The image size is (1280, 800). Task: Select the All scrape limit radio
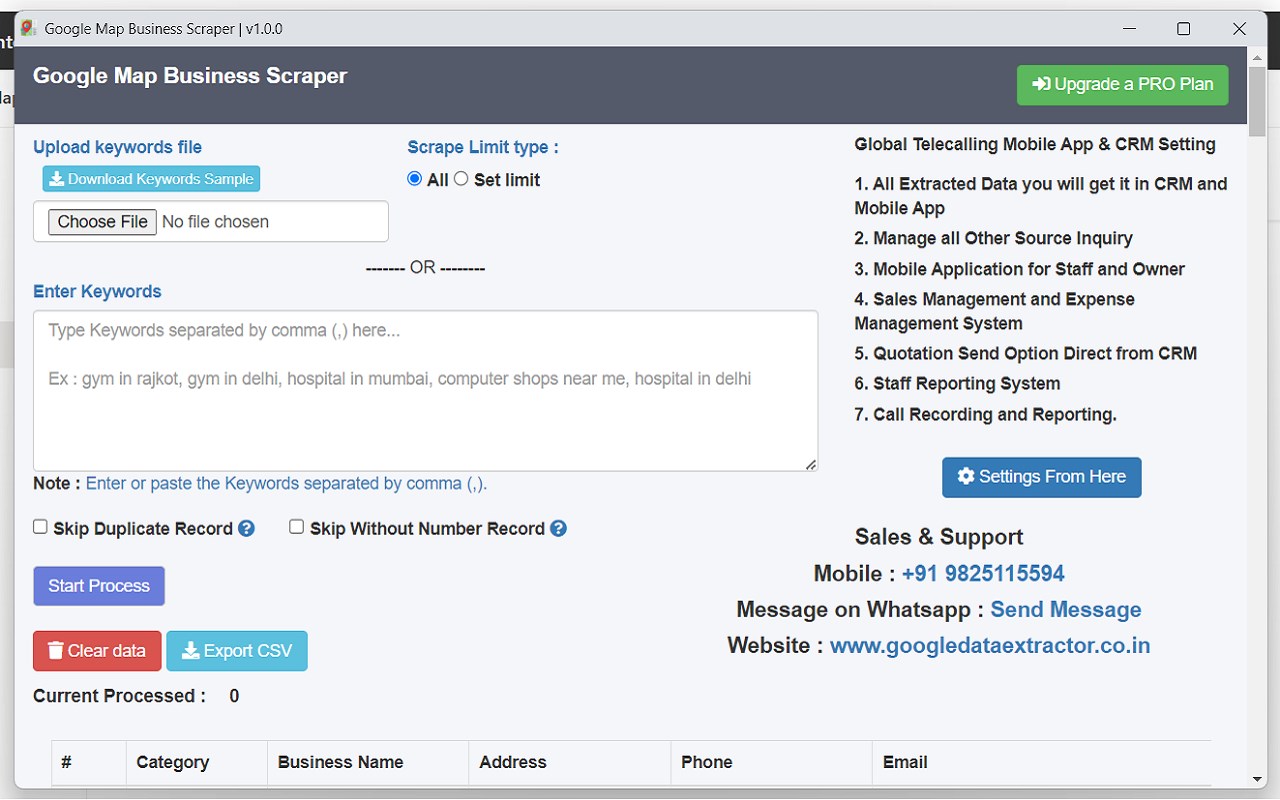coord(415,179)
